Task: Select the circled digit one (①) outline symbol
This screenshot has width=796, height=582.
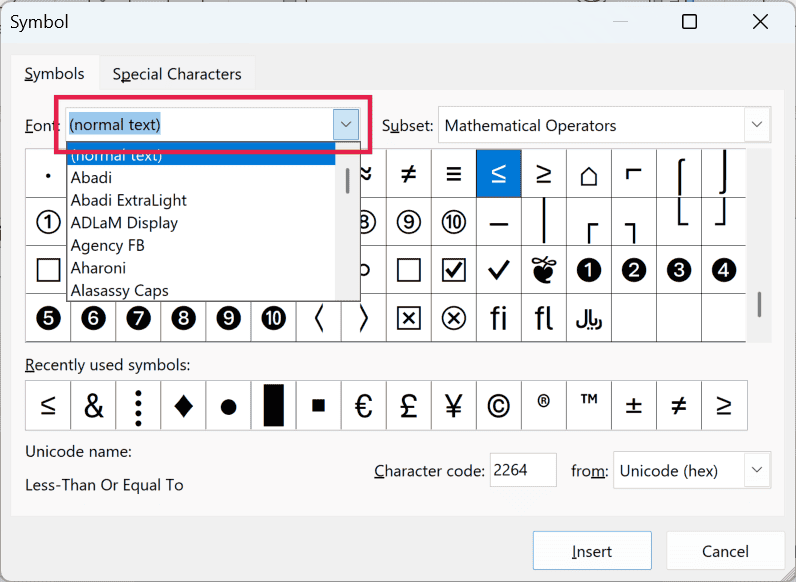Action: (x=48, y=222)
